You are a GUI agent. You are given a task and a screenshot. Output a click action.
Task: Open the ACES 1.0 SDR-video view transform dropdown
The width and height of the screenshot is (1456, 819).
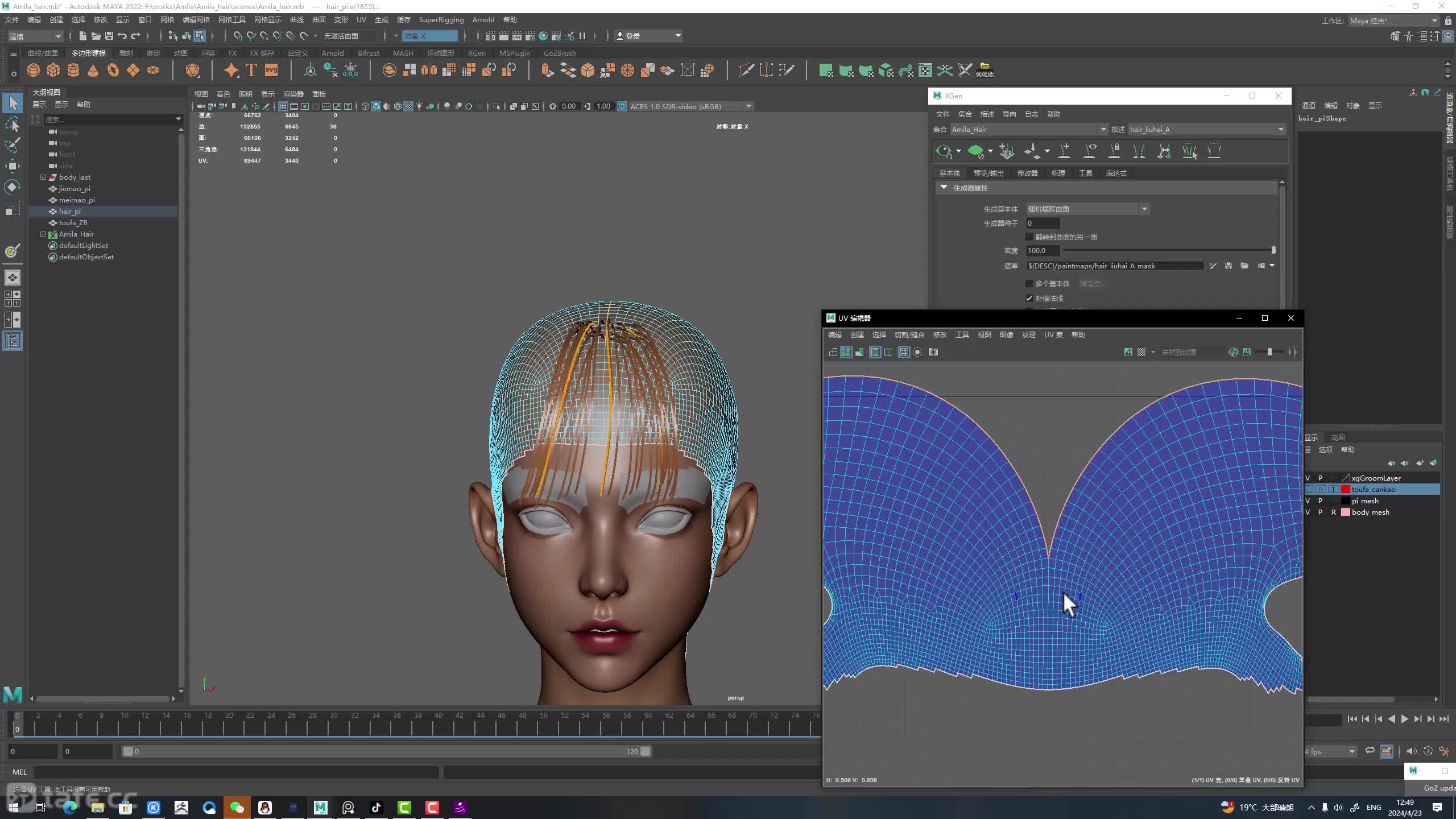pyautogui.click(x=691, y=106)
